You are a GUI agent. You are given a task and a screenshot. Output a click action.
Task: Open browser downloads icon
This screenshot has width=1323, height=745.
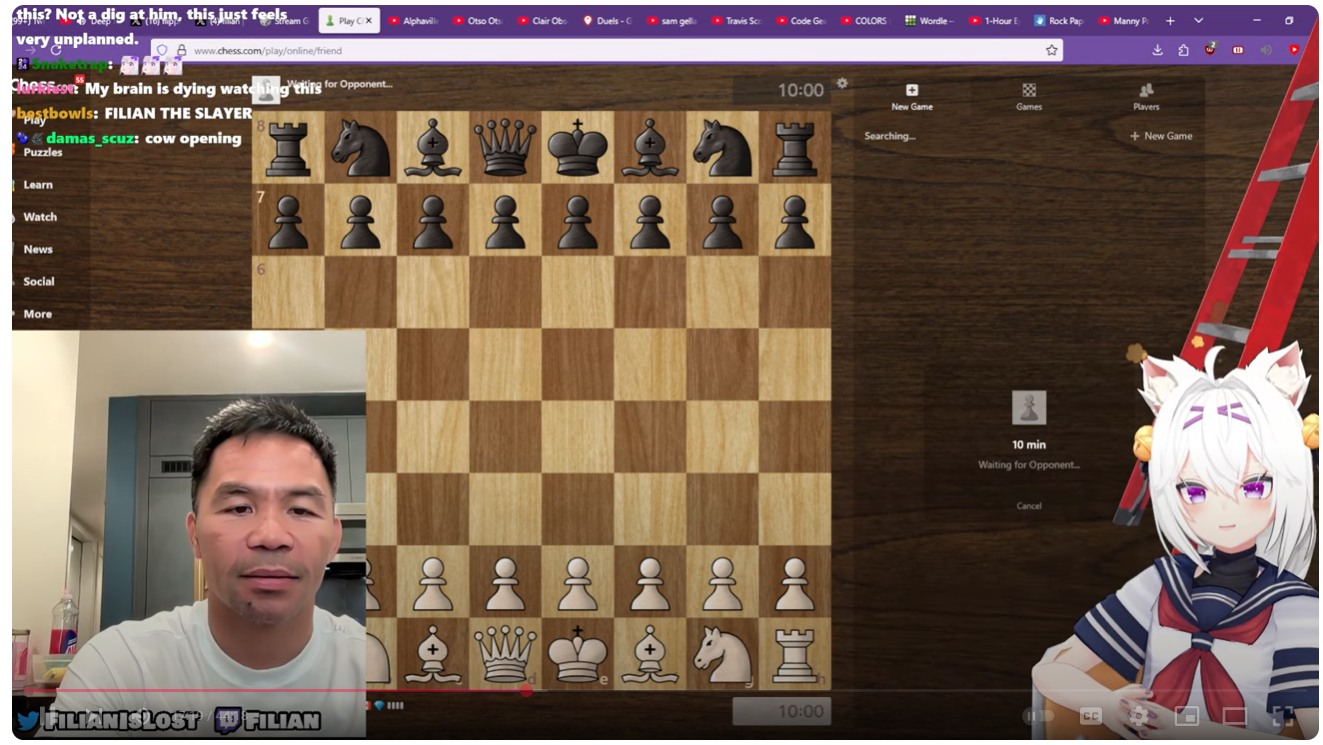point(1157,50)
